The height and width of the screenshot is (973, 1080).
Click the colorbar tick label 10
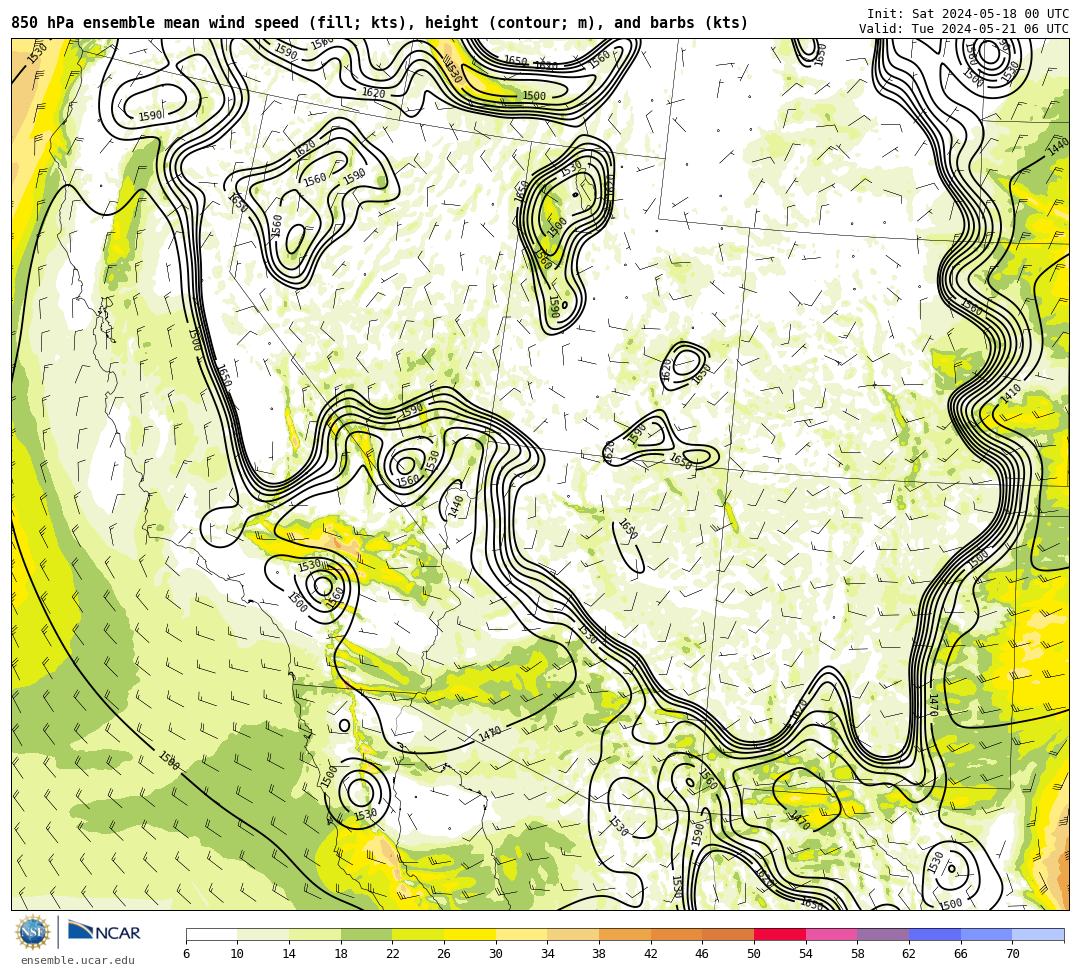click(238, 954)
